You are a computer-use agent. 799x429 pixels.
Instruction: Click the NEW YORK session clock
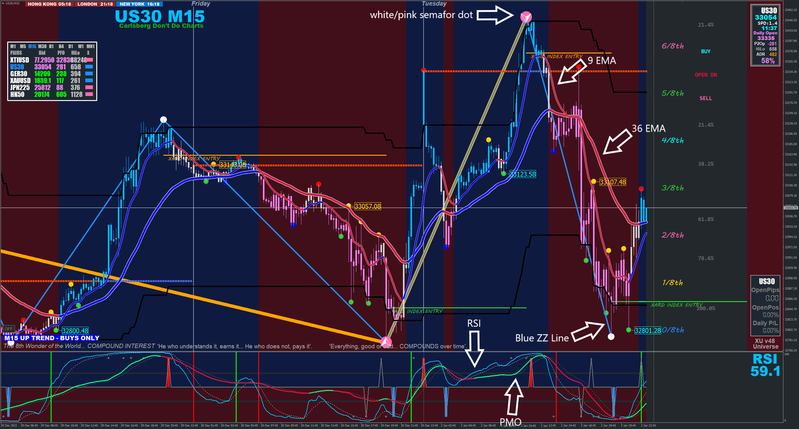click(140, 4)
